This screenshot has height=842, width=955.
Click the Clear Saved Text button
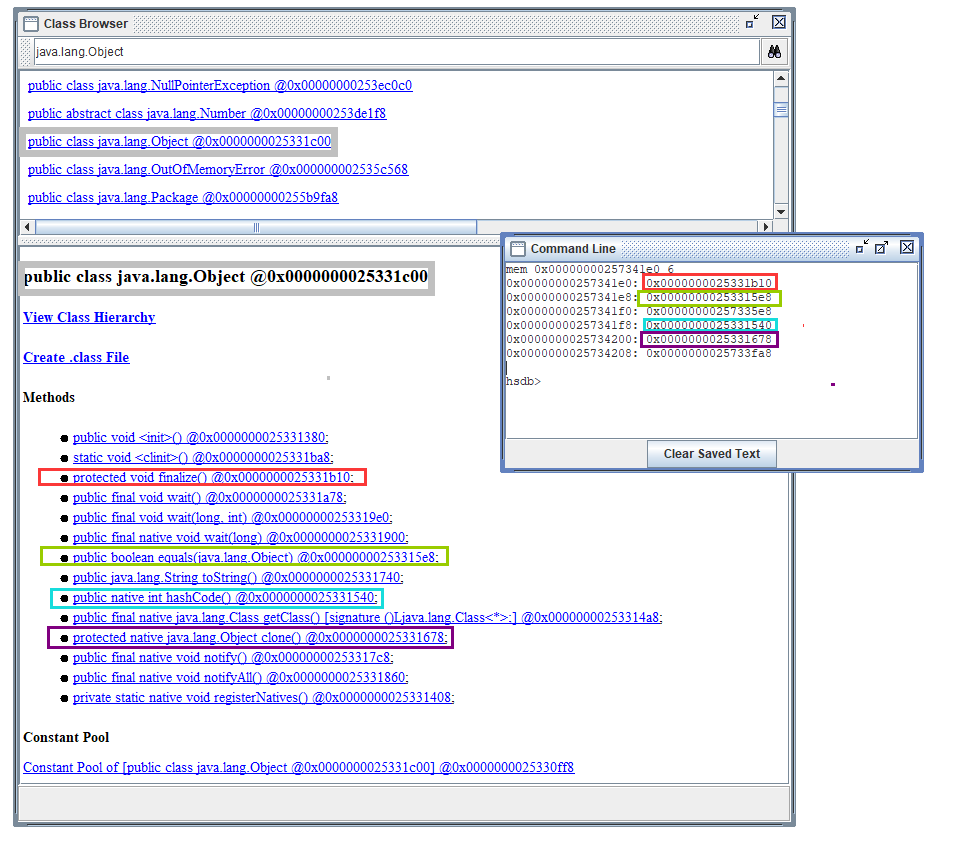[711, 454]
